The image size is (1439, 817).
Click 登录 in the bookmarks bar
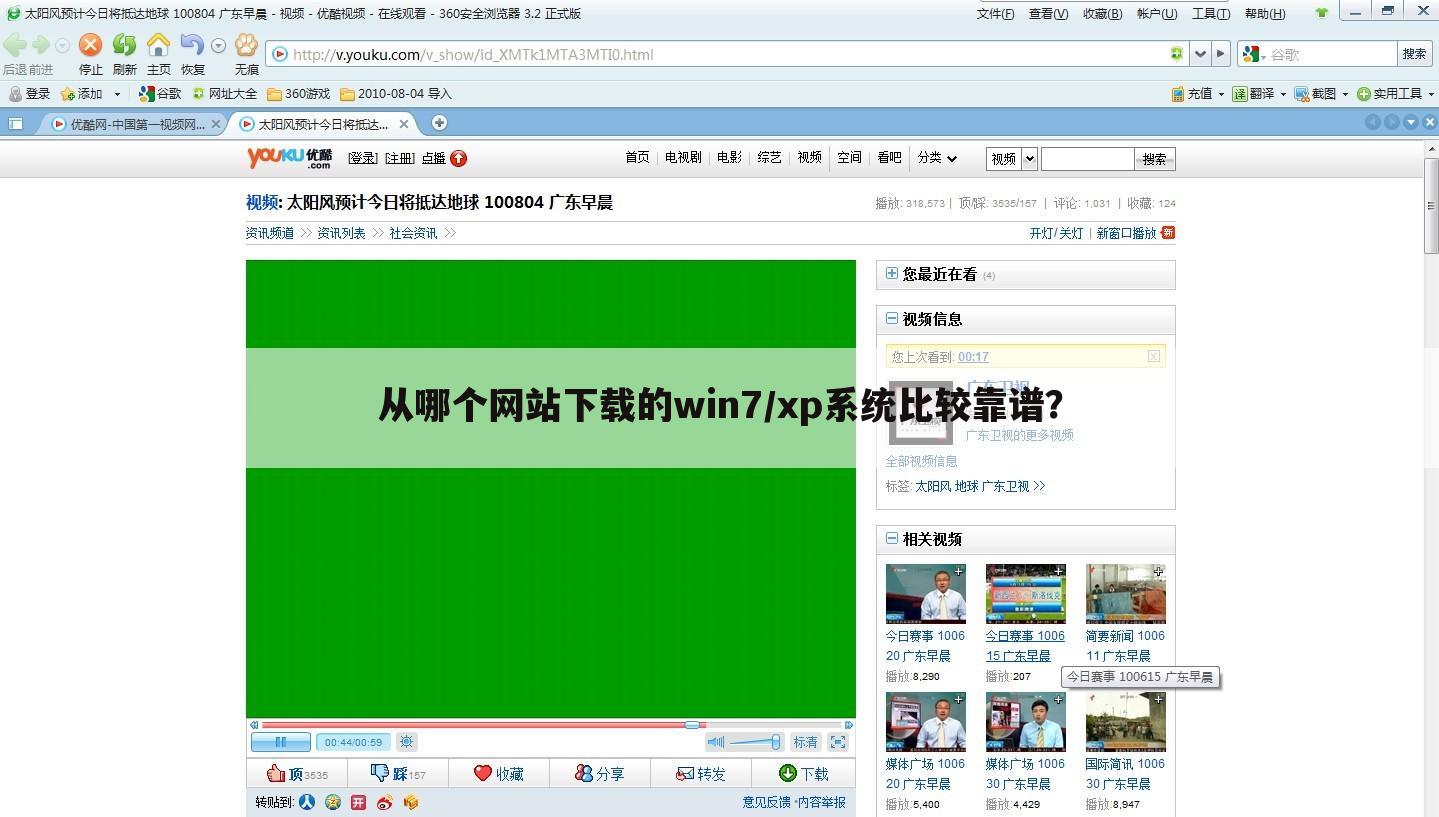click(x=29, y=93)
